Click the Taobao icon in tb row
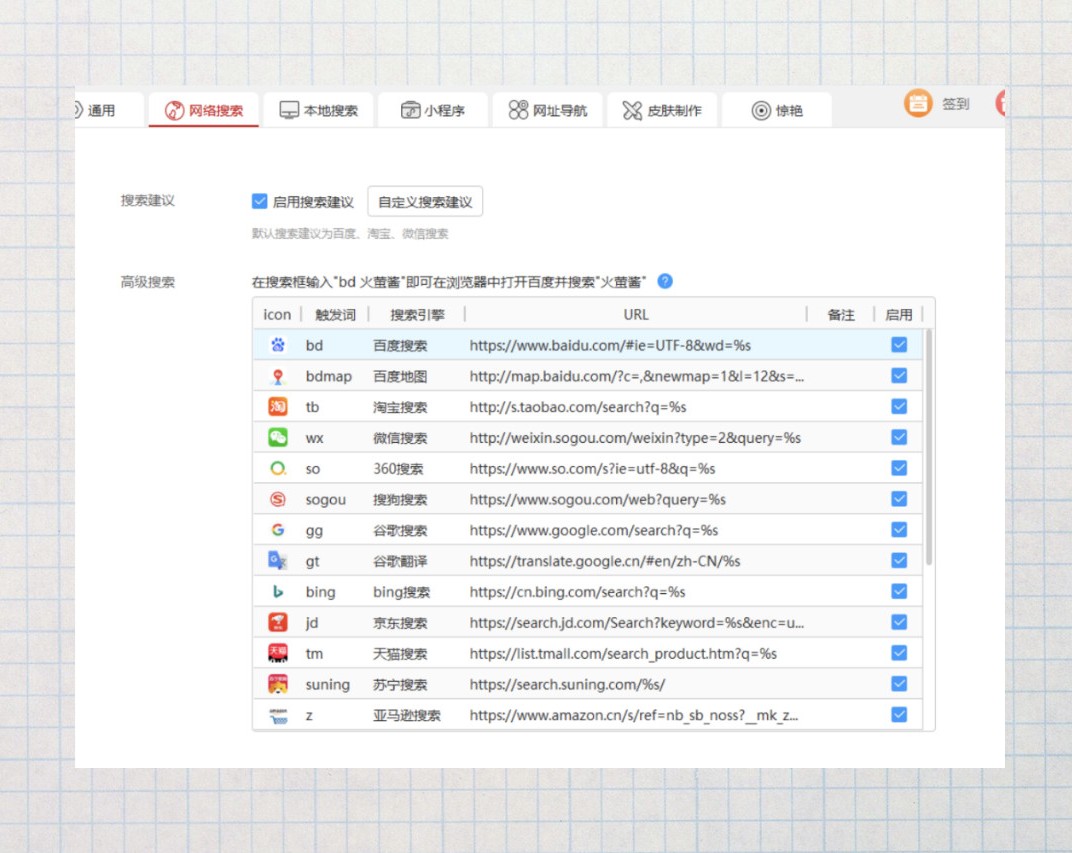Screen dimensions: 1072x853 coord(277,407)
